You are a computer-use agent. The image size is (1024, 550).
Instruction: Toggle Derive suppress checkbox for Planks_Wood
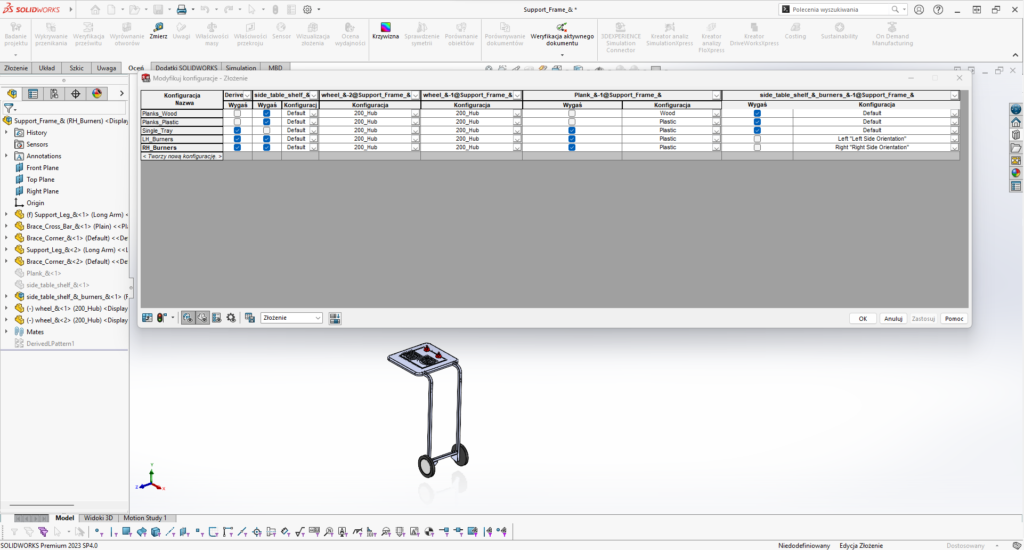pos(237,113)
